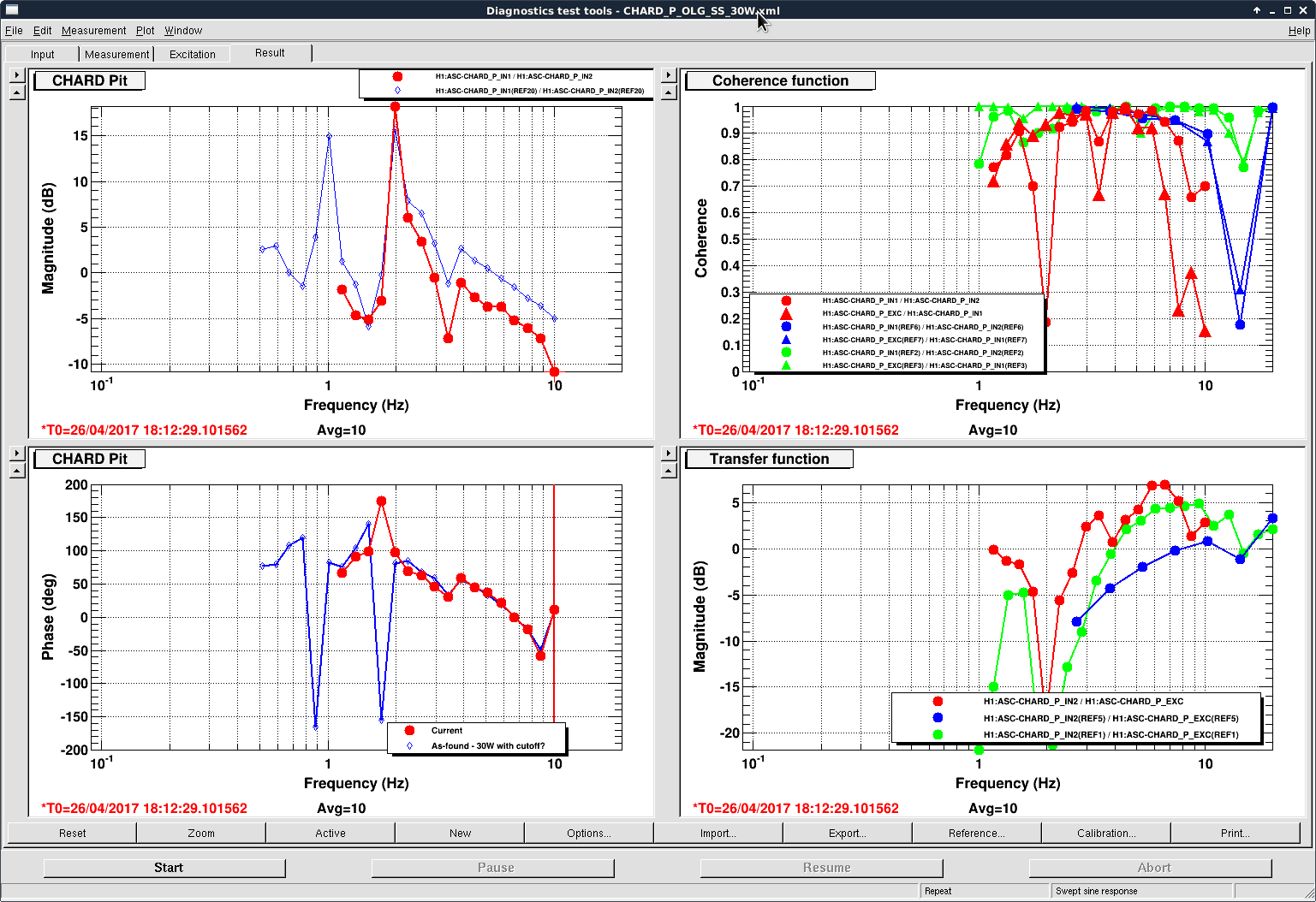Open the Options... dialog
This screenshot has height=902, width=1316.
coord(589,833)
